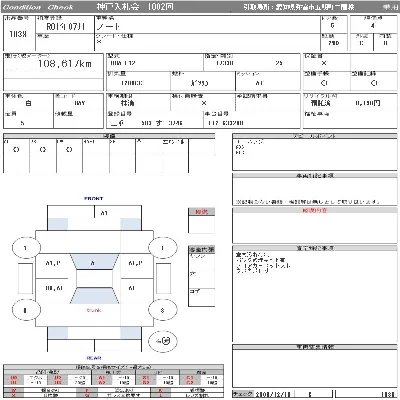Click the right rear door A1 mark

click(132, 288)
